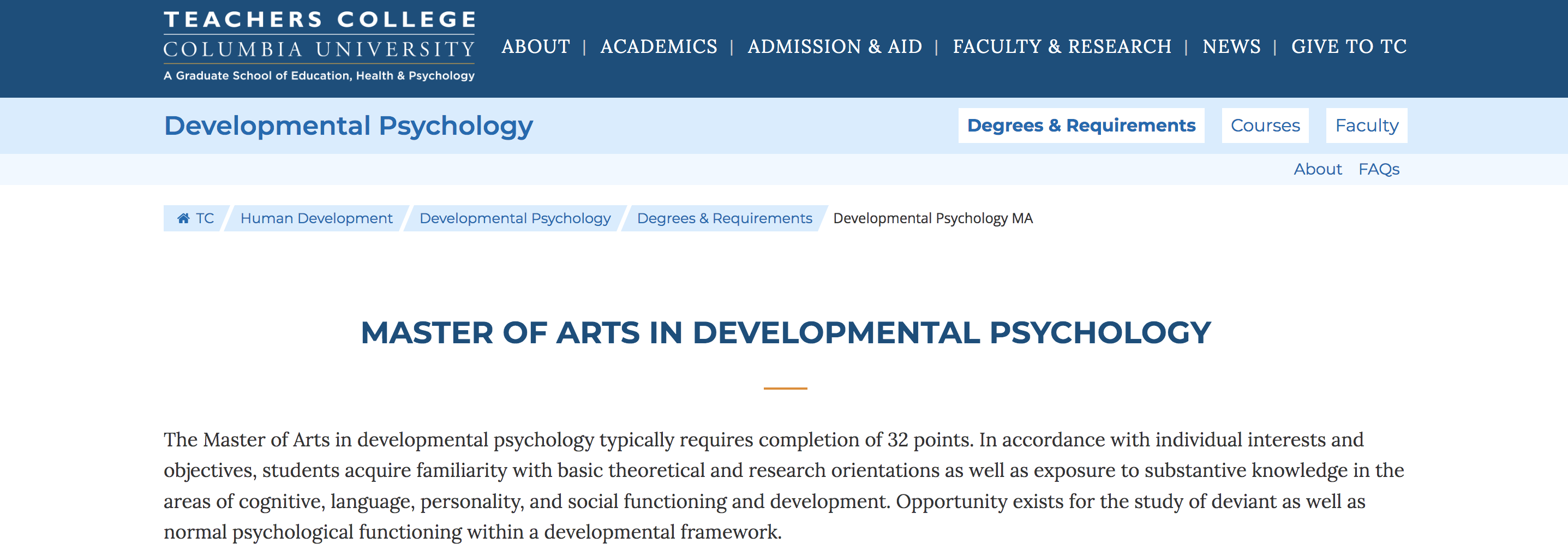This screenshot has height=549, width=1568.
Task: Open ADMISSION & AID menu
Action: point(835,46)
